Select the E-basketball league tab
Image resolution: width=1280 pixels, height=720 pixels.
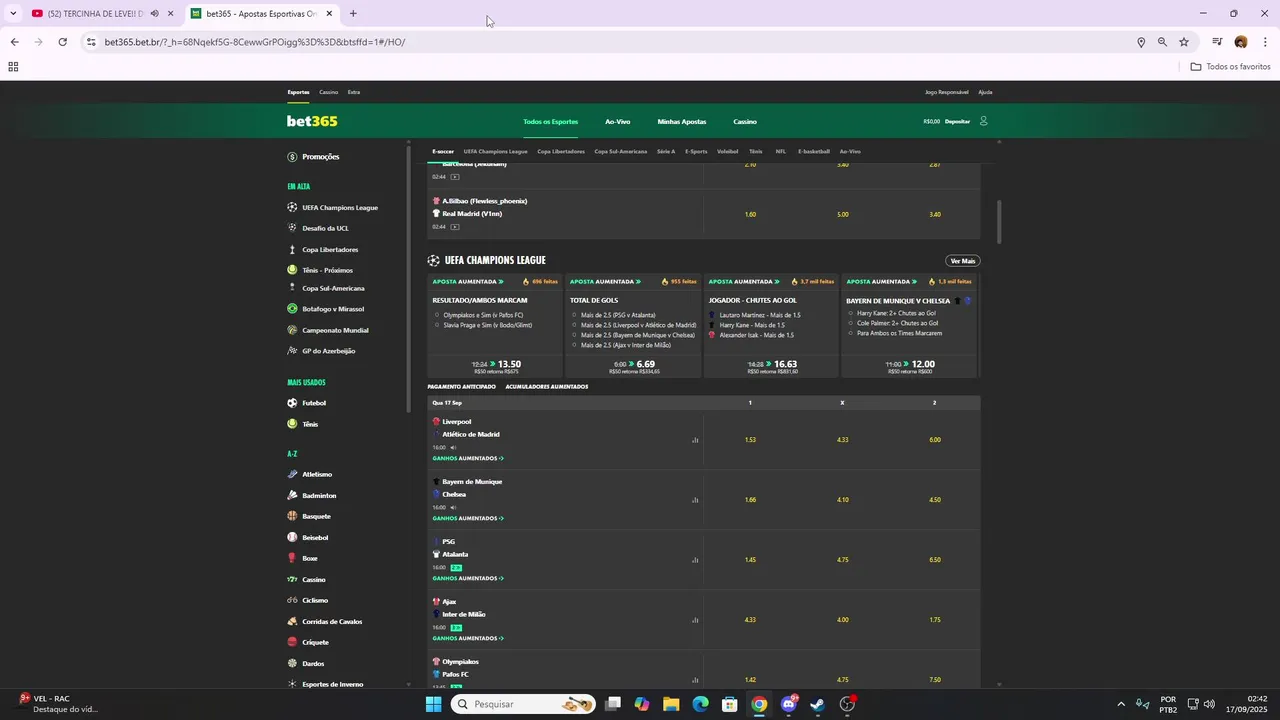pyautogui.click(x=814, y=152)
